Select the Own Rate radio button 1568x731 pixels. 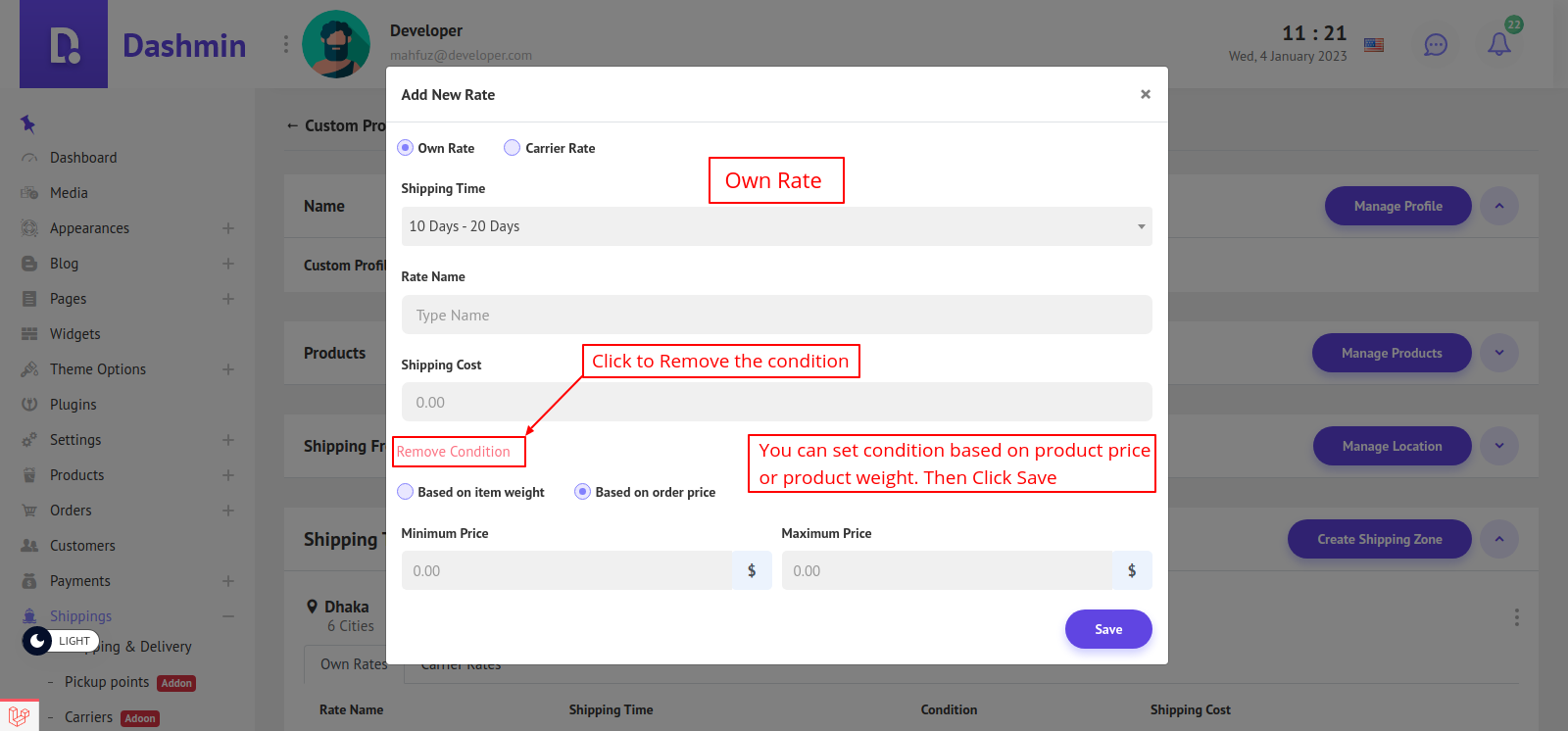pos(406,148)
